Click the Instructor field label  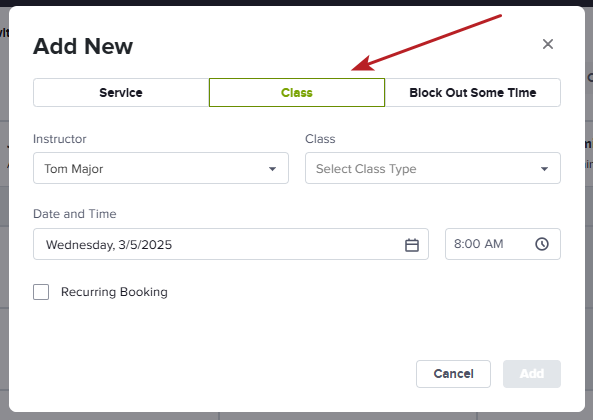pos(60,139)
